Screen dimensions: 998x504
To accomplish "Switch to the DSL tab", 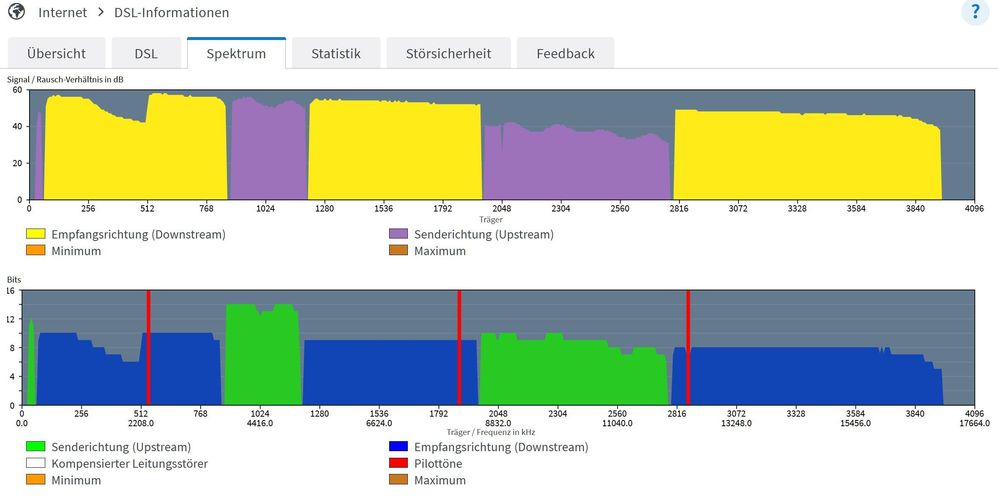I will point(146,53).
